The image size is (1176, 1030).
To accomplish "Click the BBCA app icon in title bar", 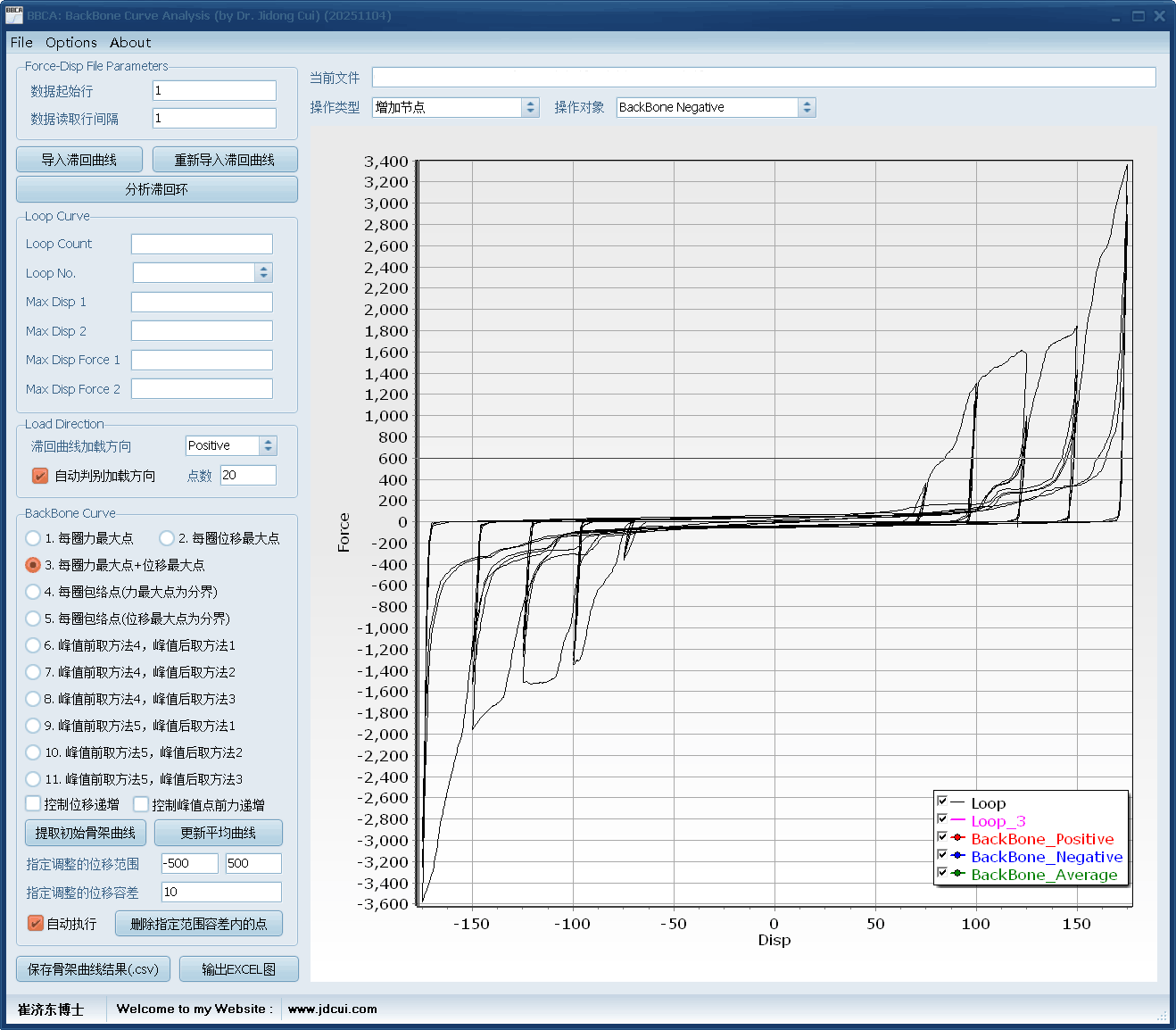I will (x=13, y=15).
